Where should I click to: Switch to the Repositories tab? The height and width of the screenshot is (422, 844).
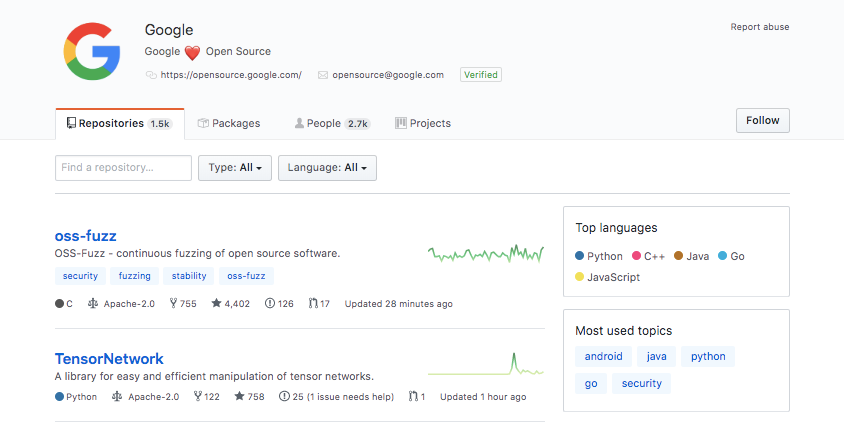coord(119,124)
